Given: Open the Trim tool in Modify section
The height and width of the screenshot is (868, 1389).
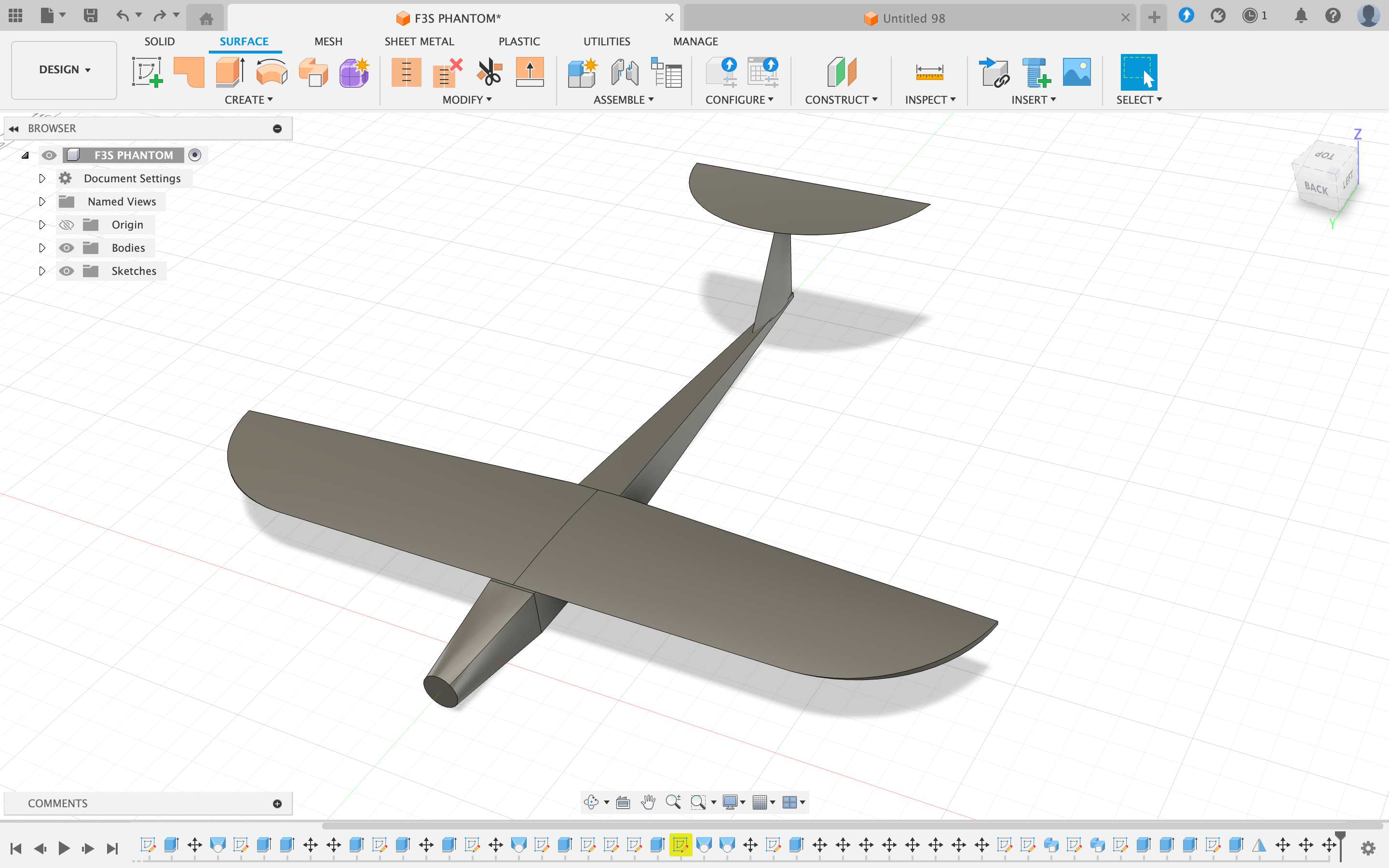Looking at the screenshot, I should [x=489, y=73].
